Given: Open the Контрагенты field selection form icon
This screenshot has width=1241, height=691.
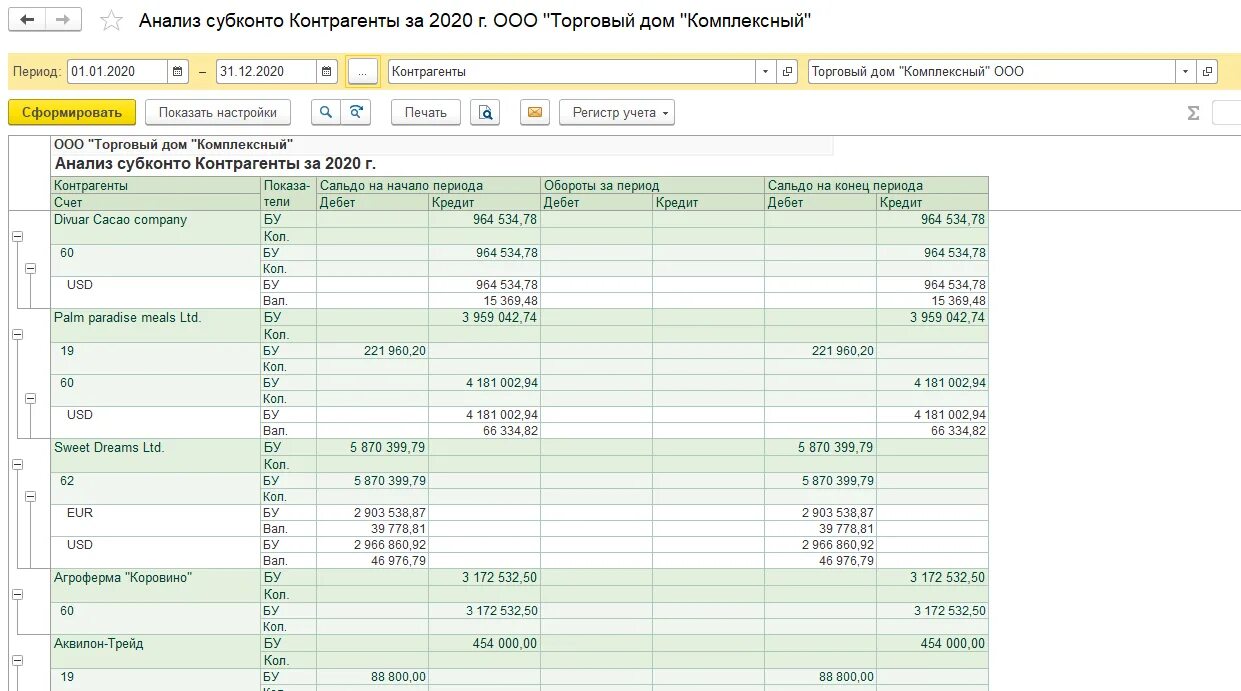Looking at the screenshot, I should [x=787, y=72].
